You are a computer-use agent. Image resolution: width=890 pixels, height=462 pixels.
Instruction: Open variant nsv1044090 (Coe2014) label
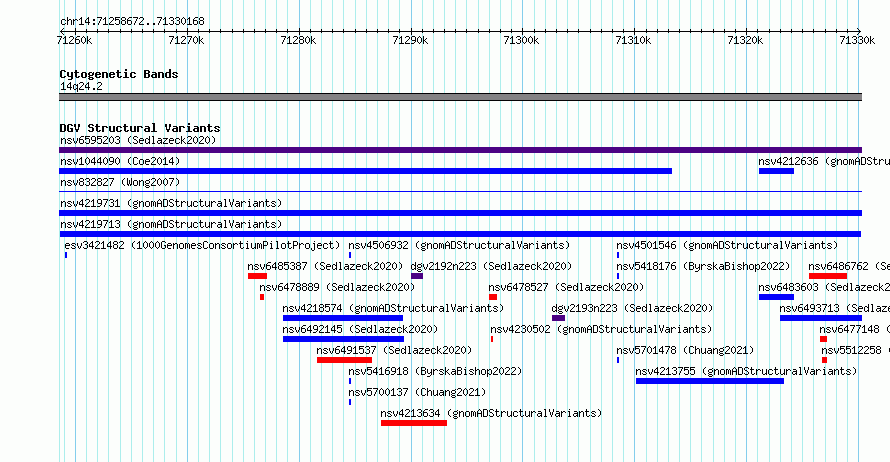[120, 161]
